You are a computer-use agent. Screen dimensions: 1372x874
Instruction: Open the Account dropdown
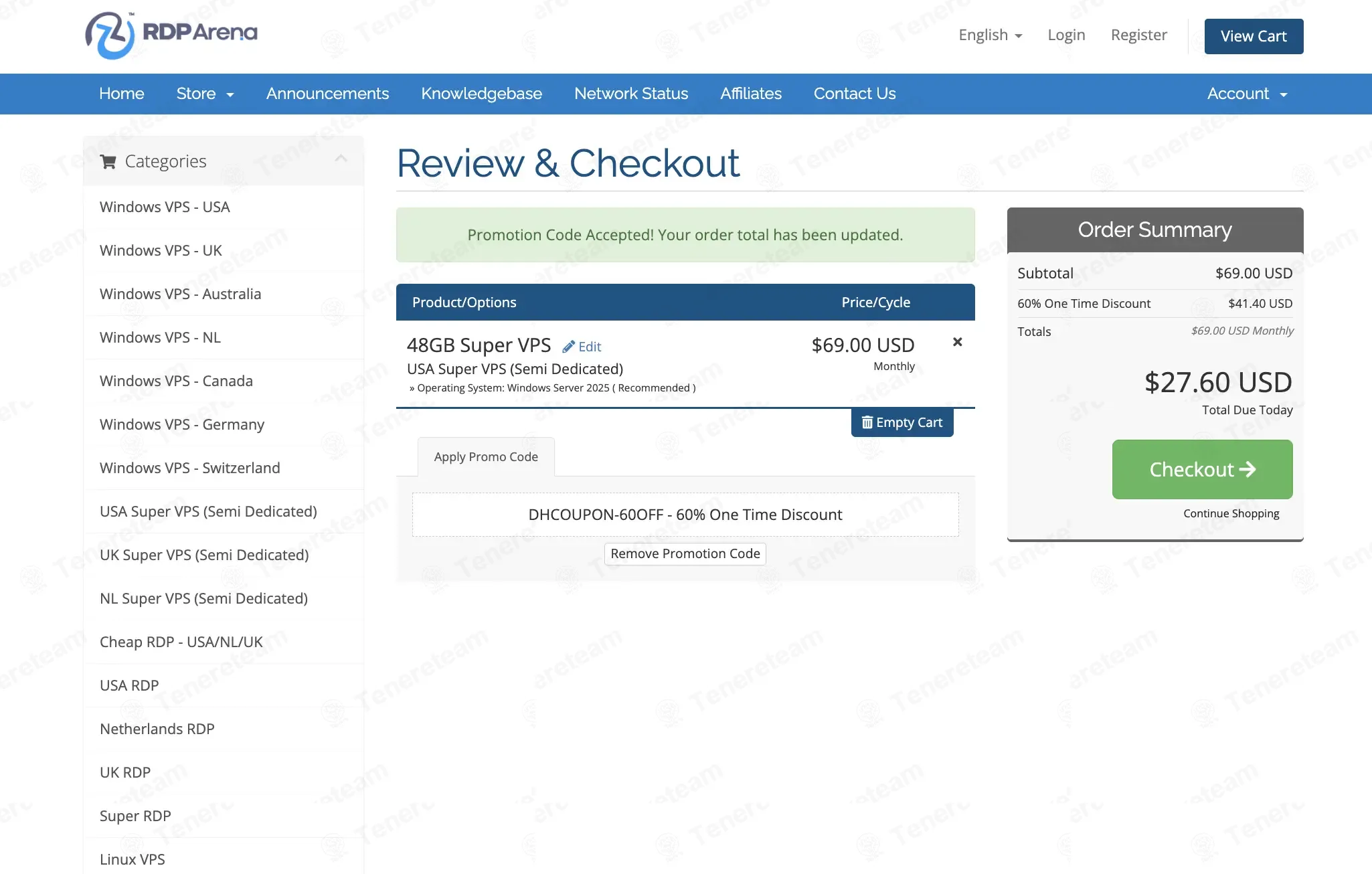[1248, 94]
